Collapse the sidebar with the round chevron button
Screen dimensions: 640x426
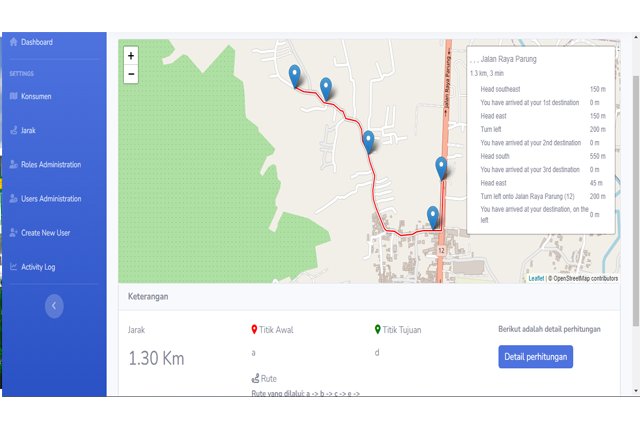pyautogui.click(x=54, y=306)
